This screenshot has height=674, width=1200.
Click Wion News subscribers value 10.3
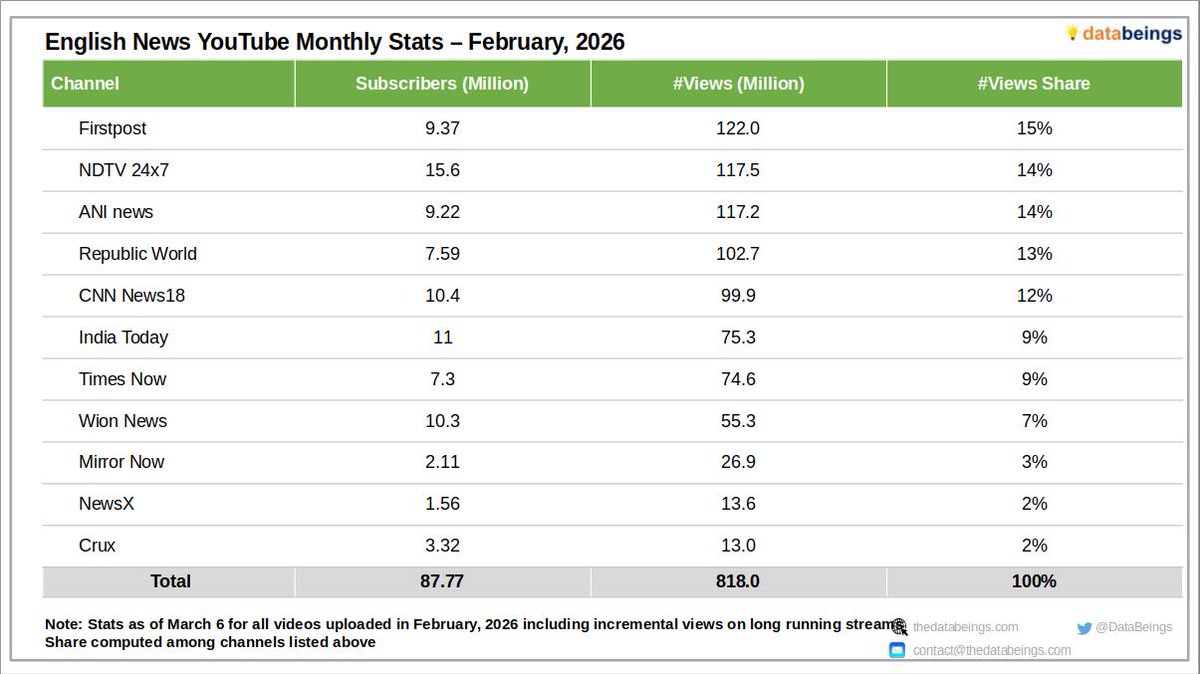point(442,421)
